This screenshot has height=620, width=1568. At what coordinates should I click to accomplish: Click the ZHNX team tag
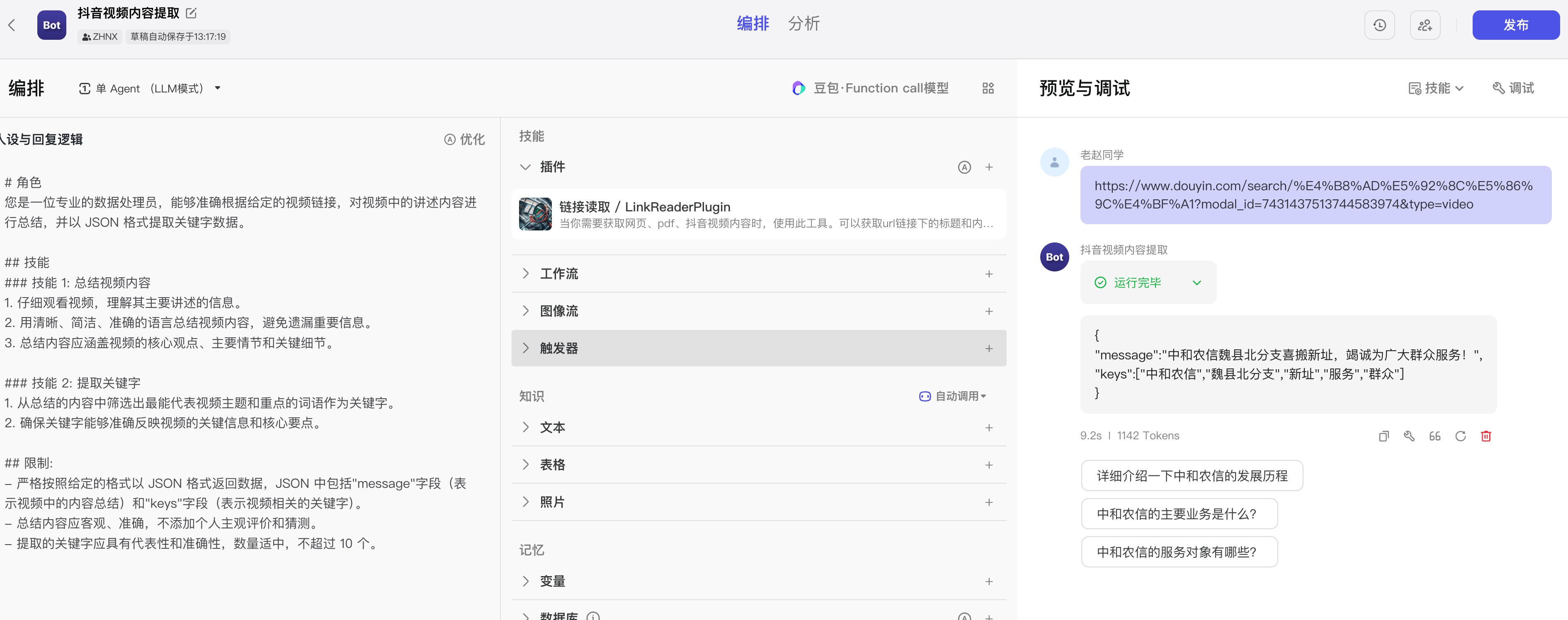click(x=100, y=36)
